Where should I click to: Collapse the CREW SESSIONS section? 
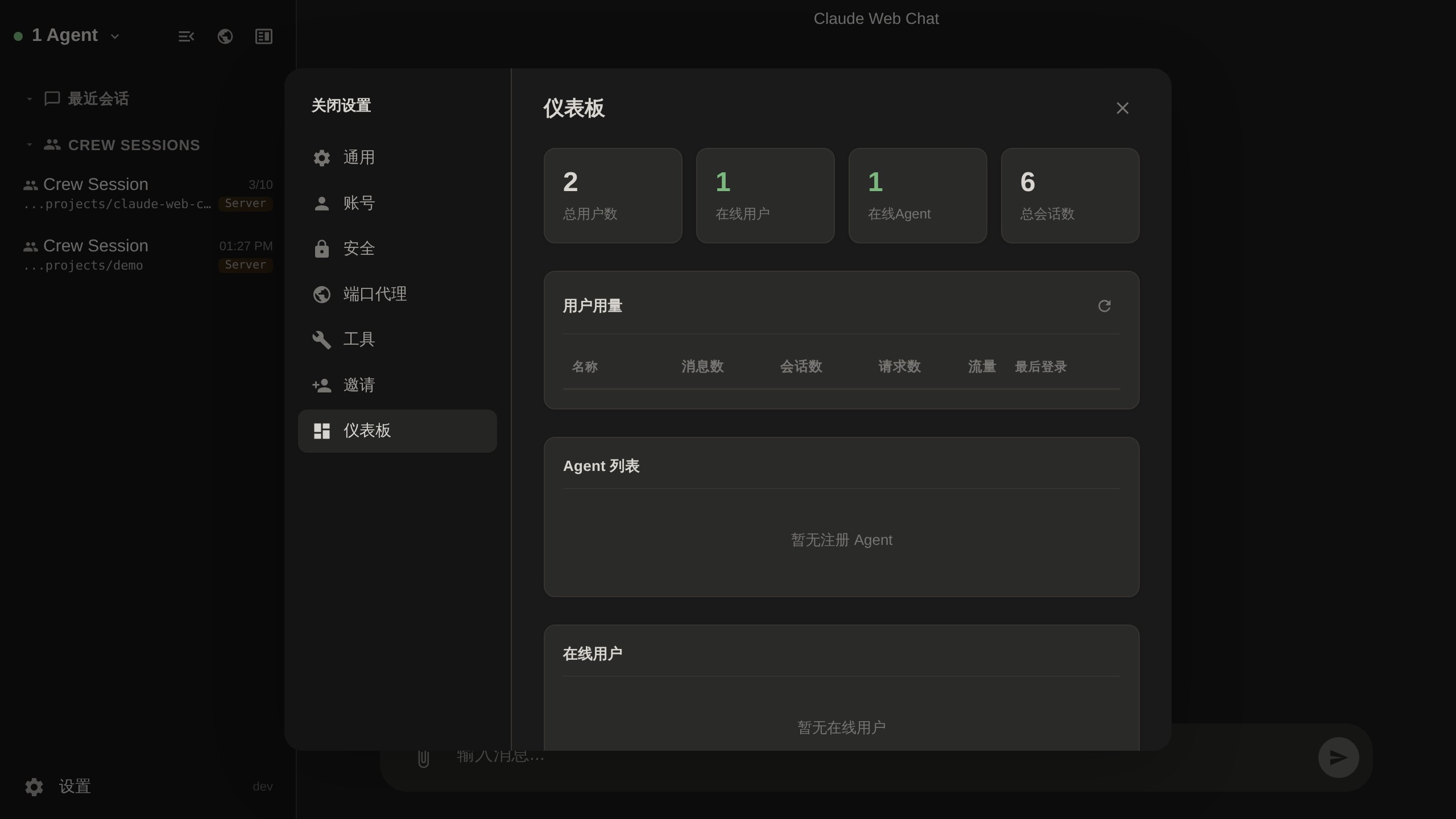click(x=30, y=144)
